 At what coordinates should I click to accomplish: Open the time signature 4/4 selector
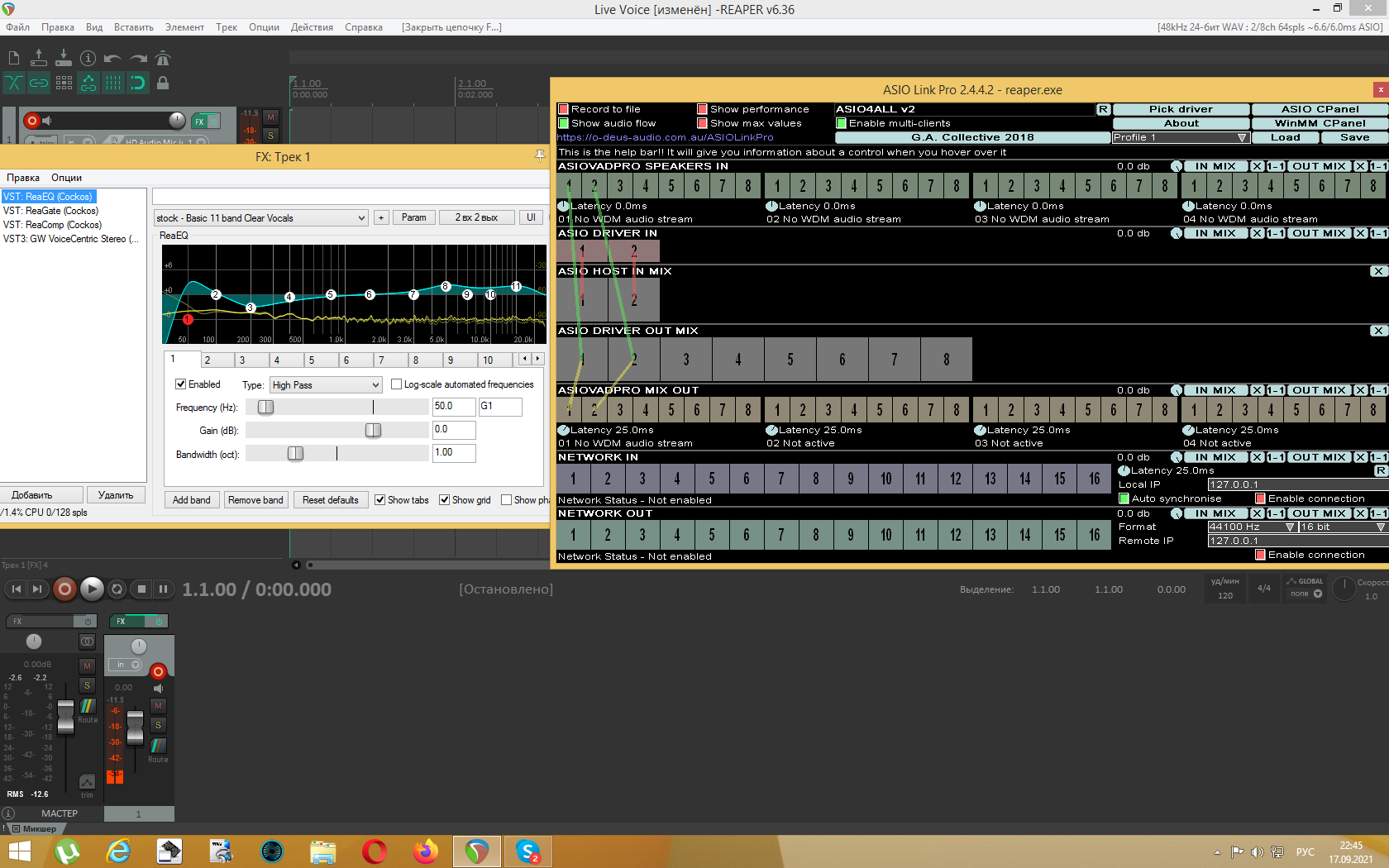click(1264, 589)
